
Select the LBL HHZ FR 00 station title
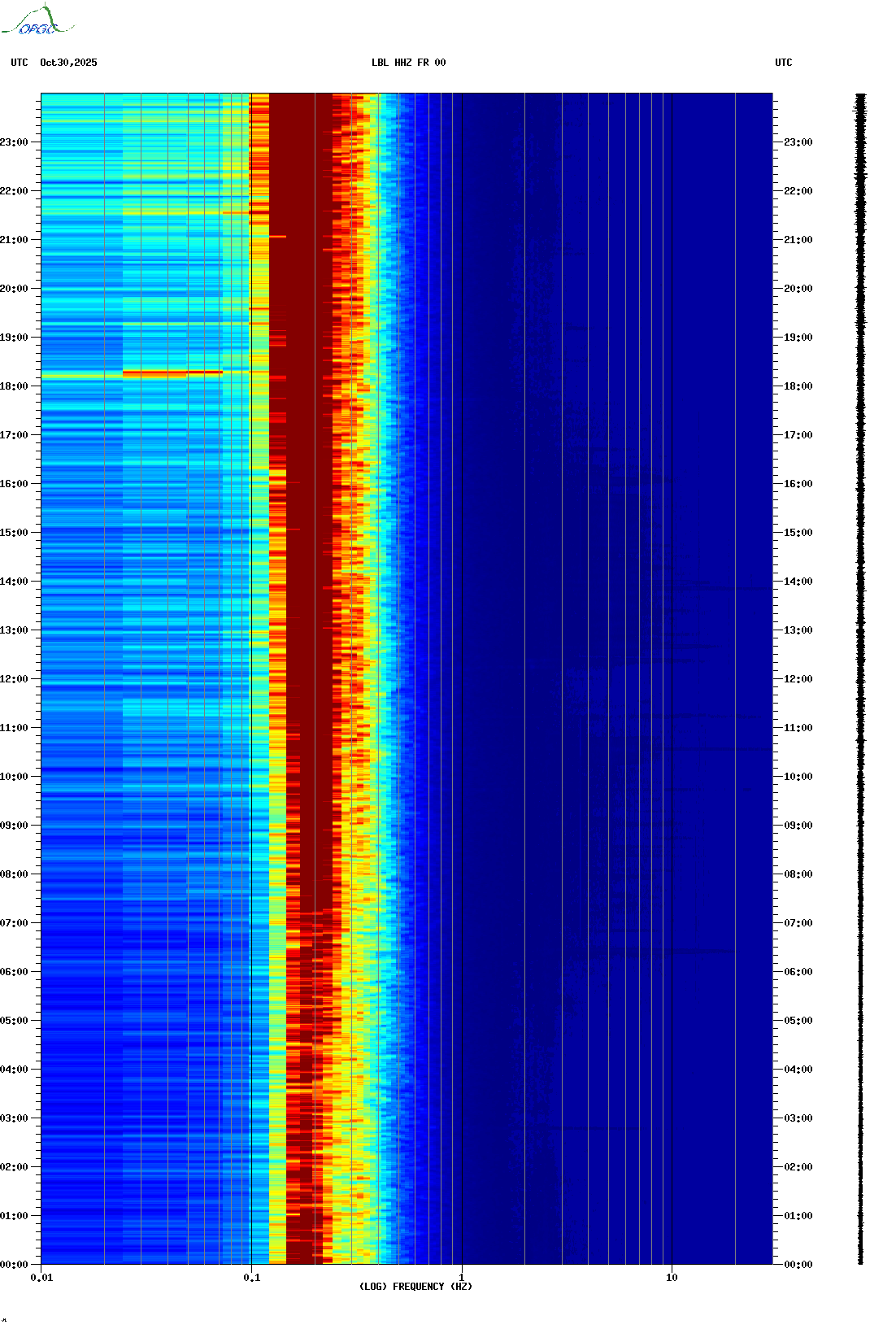(408, 63)
